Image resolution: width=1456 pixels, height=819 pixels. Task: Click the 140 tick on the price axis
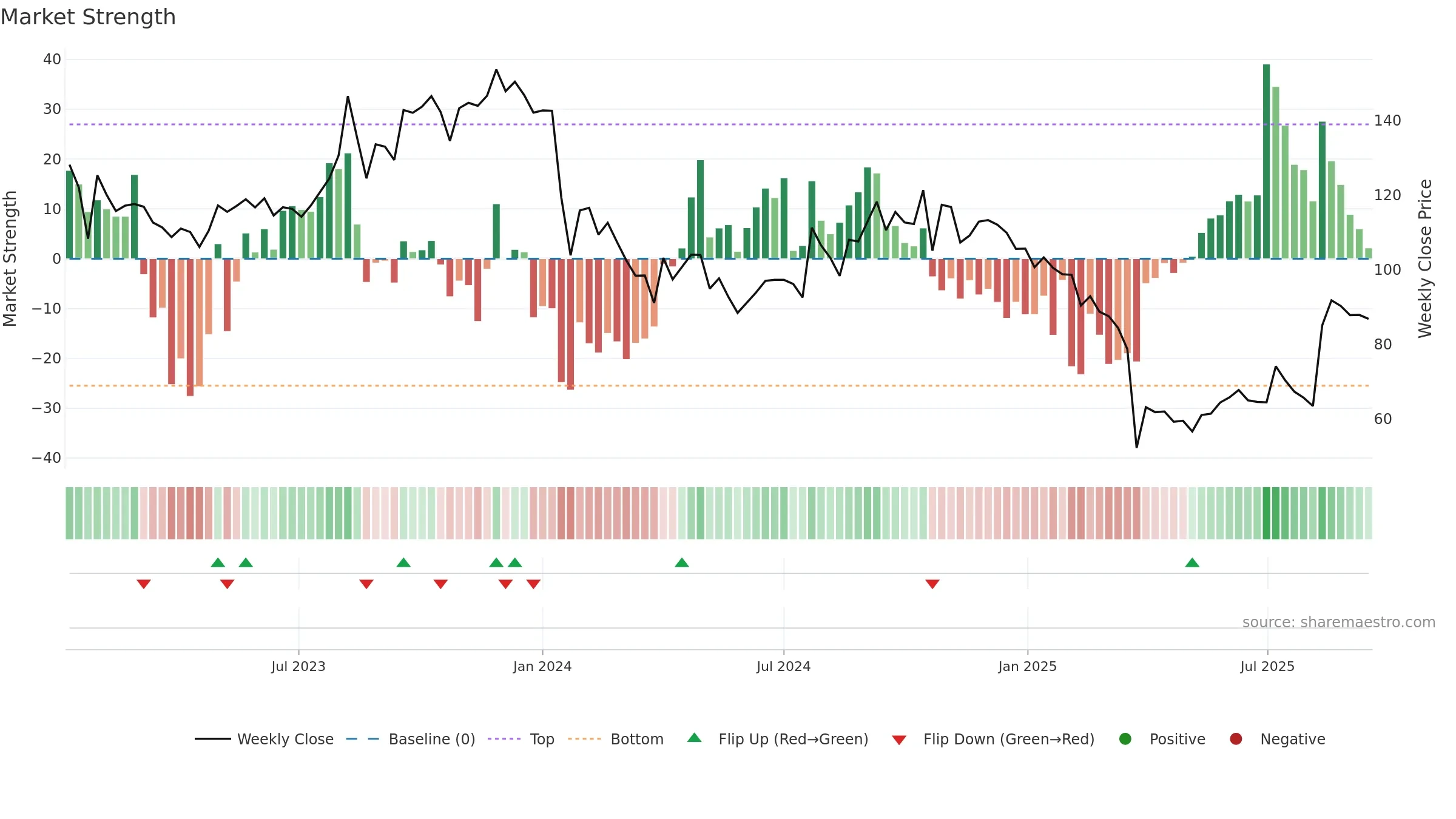point(1387,121)
